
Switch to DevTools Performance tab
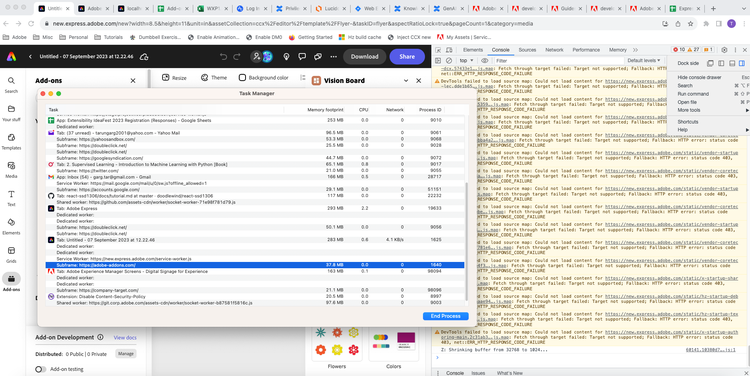pyautogui.click(x=586, y=50)
